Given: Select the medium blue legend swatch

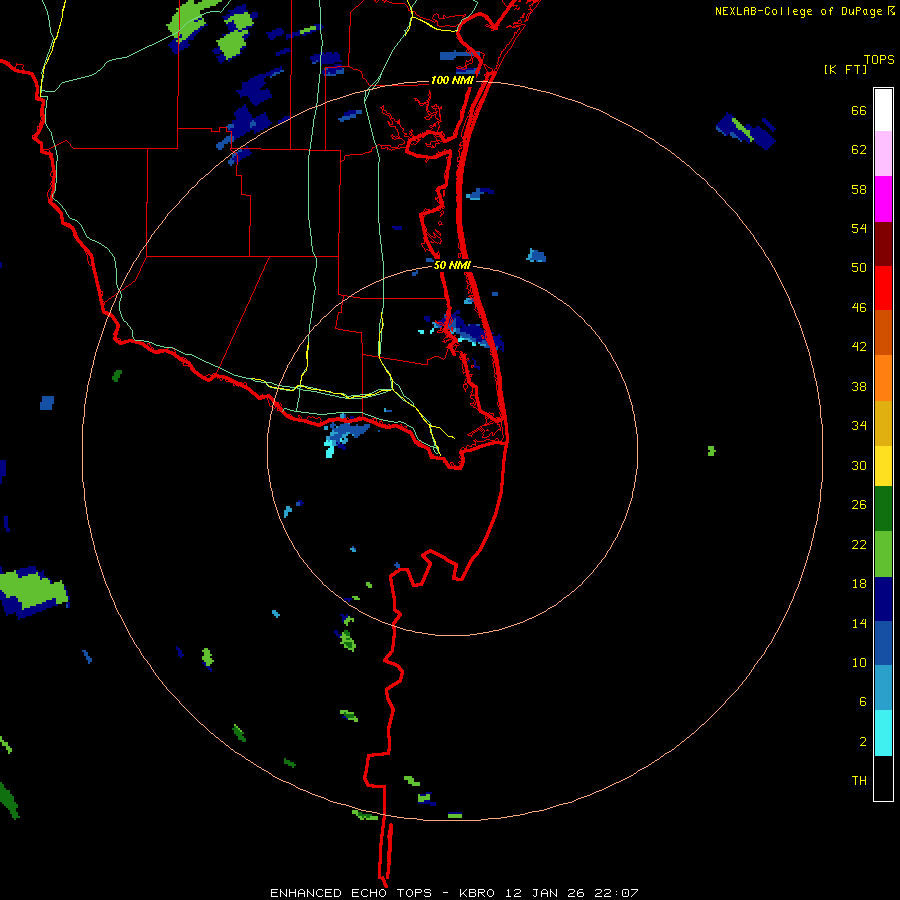Looking at the screenshot, I should click(x=883, y=643).
